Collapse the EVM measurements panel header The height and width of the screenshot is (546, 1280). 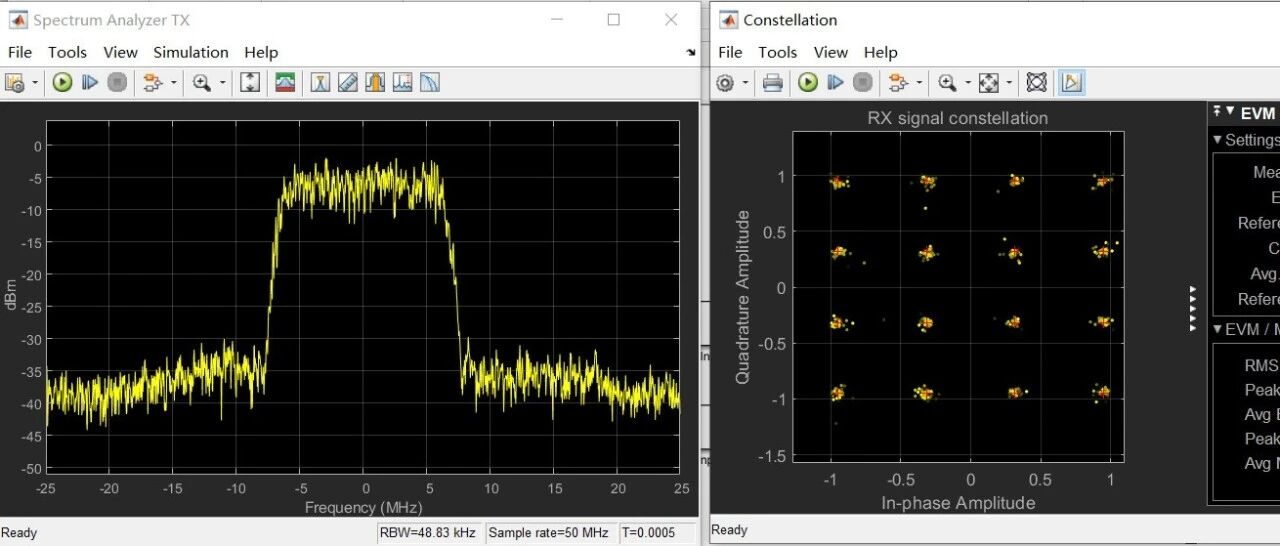(1230, 112)
